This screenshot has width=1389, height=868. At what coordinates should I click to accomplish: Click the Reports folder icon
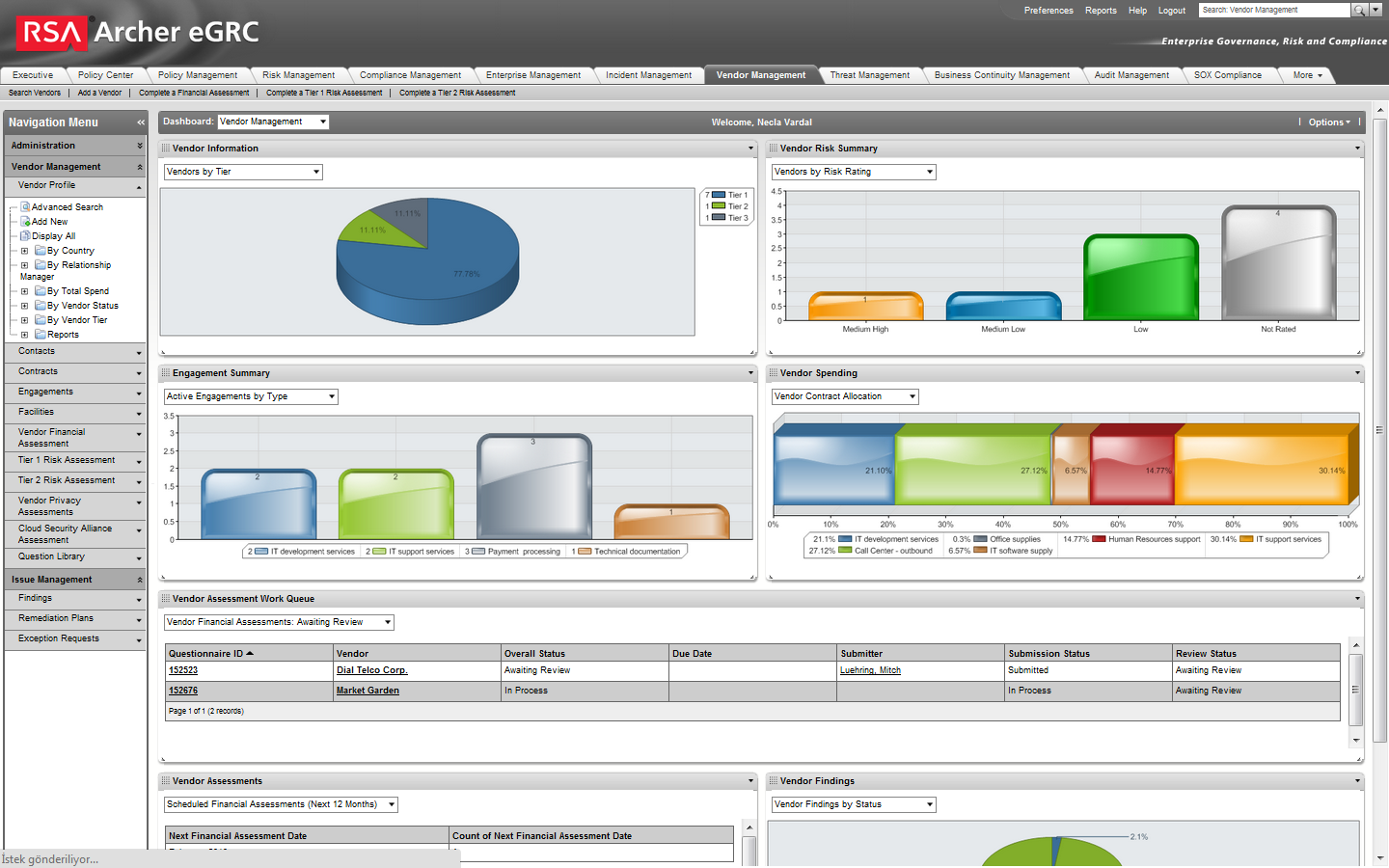(40, 334)
